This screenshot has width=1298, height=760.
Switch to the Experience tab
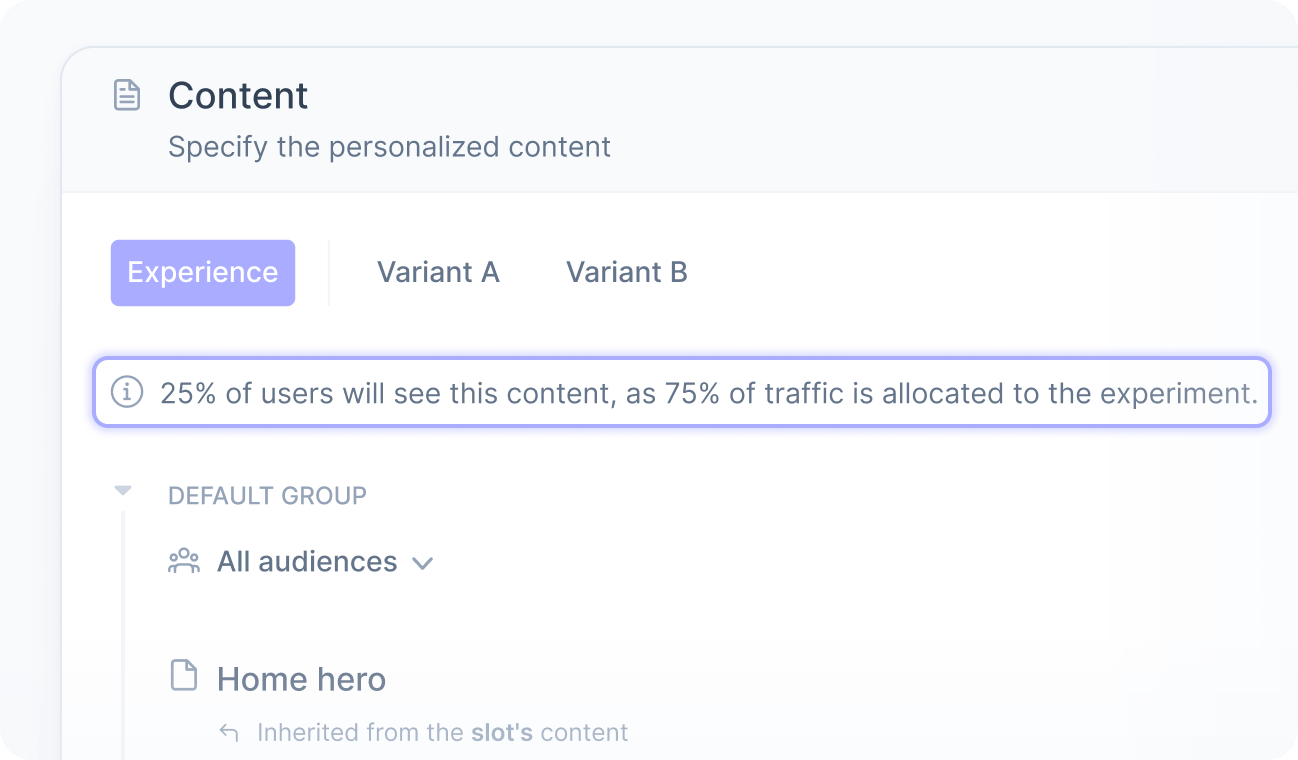click(x=203, y=272)
